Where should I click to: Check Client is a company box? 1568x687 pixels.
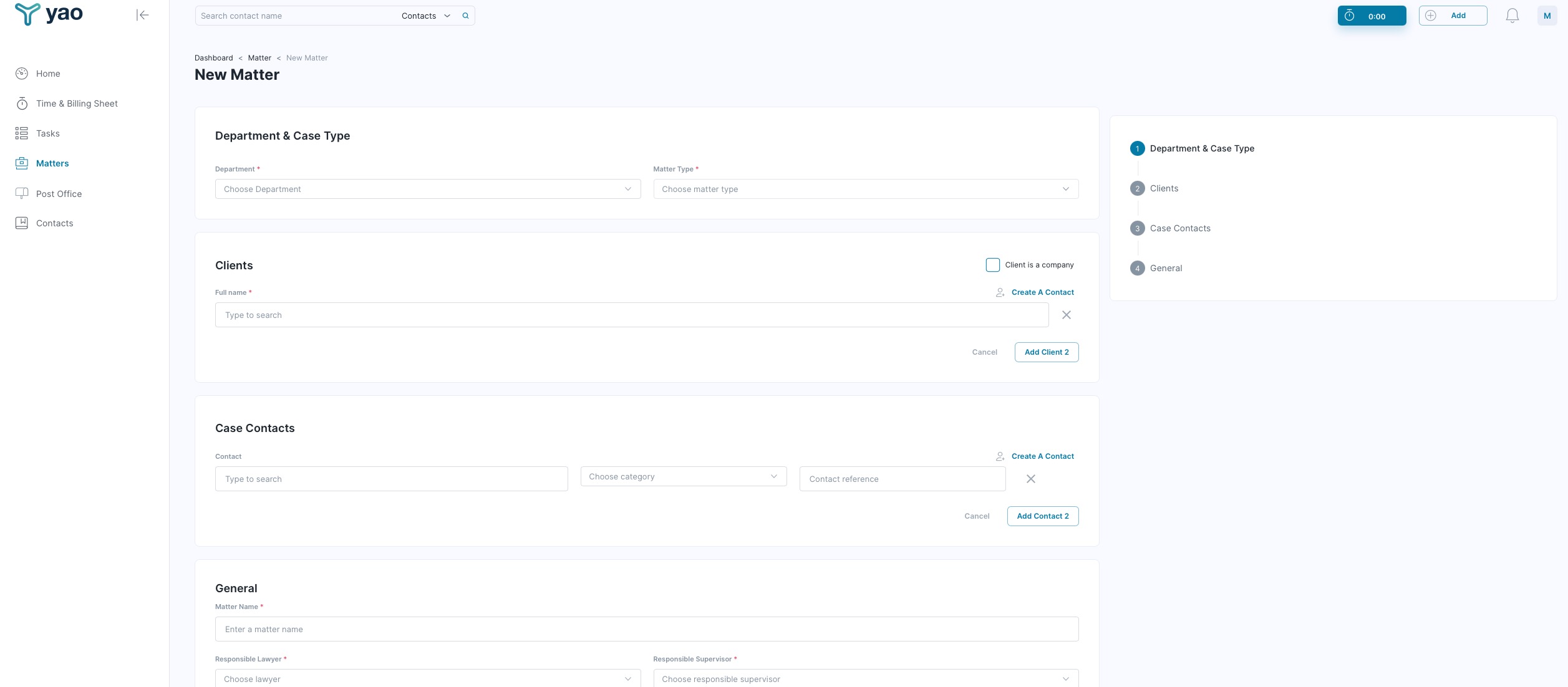993,265
